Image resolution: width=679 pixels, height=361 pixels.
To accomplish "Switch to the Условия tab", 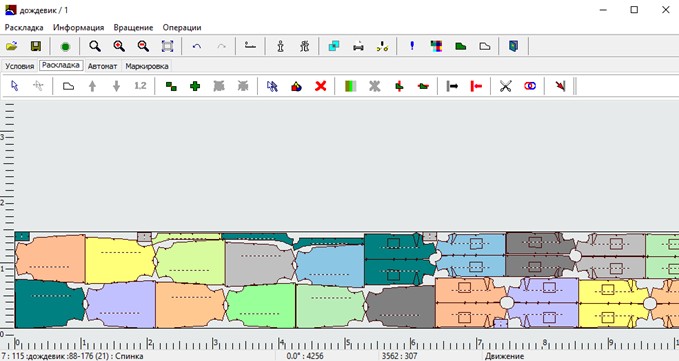I will tap(19, 66).
